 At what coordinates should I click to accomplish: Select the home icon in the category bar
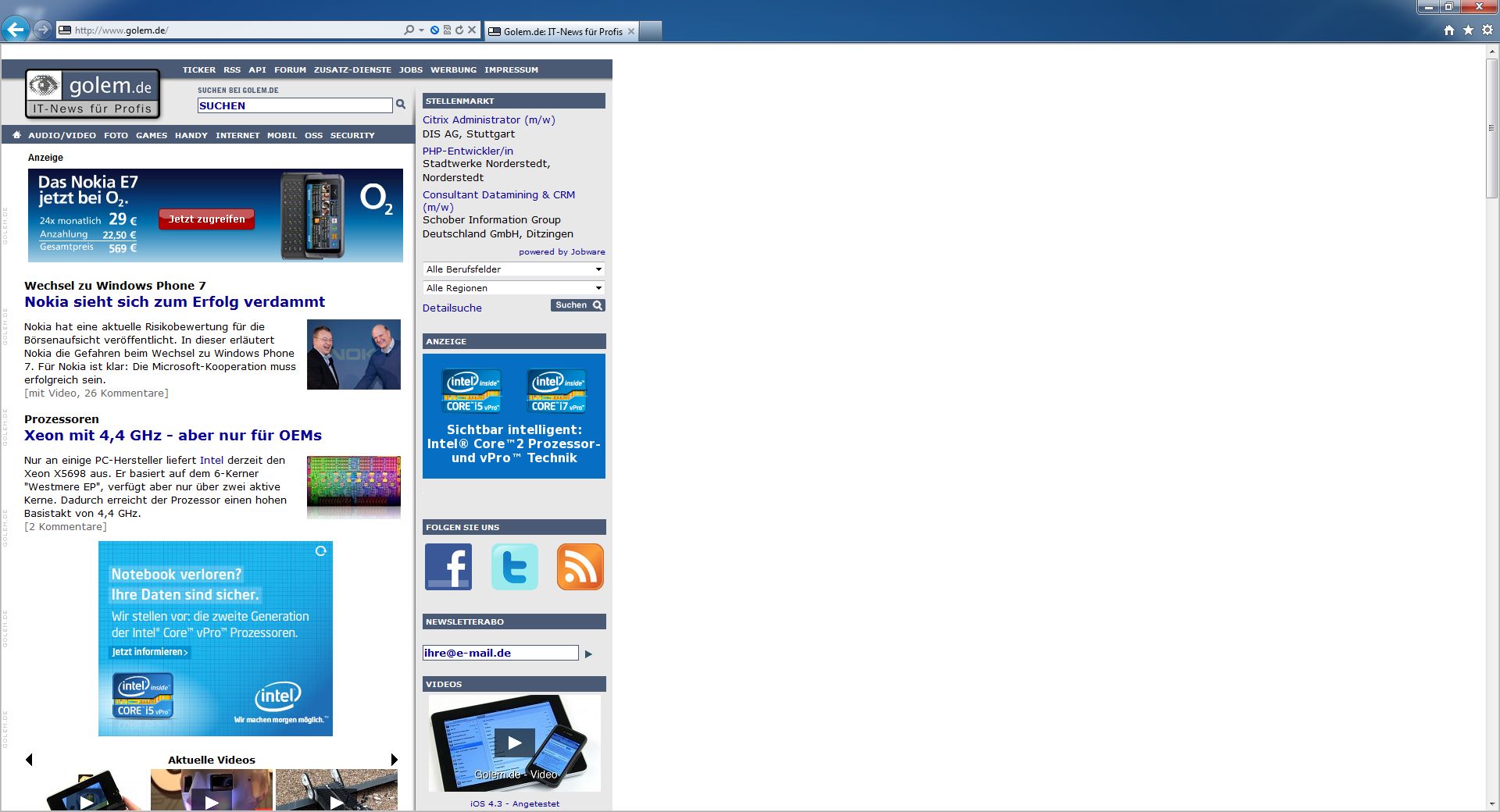tap(16, 134)
